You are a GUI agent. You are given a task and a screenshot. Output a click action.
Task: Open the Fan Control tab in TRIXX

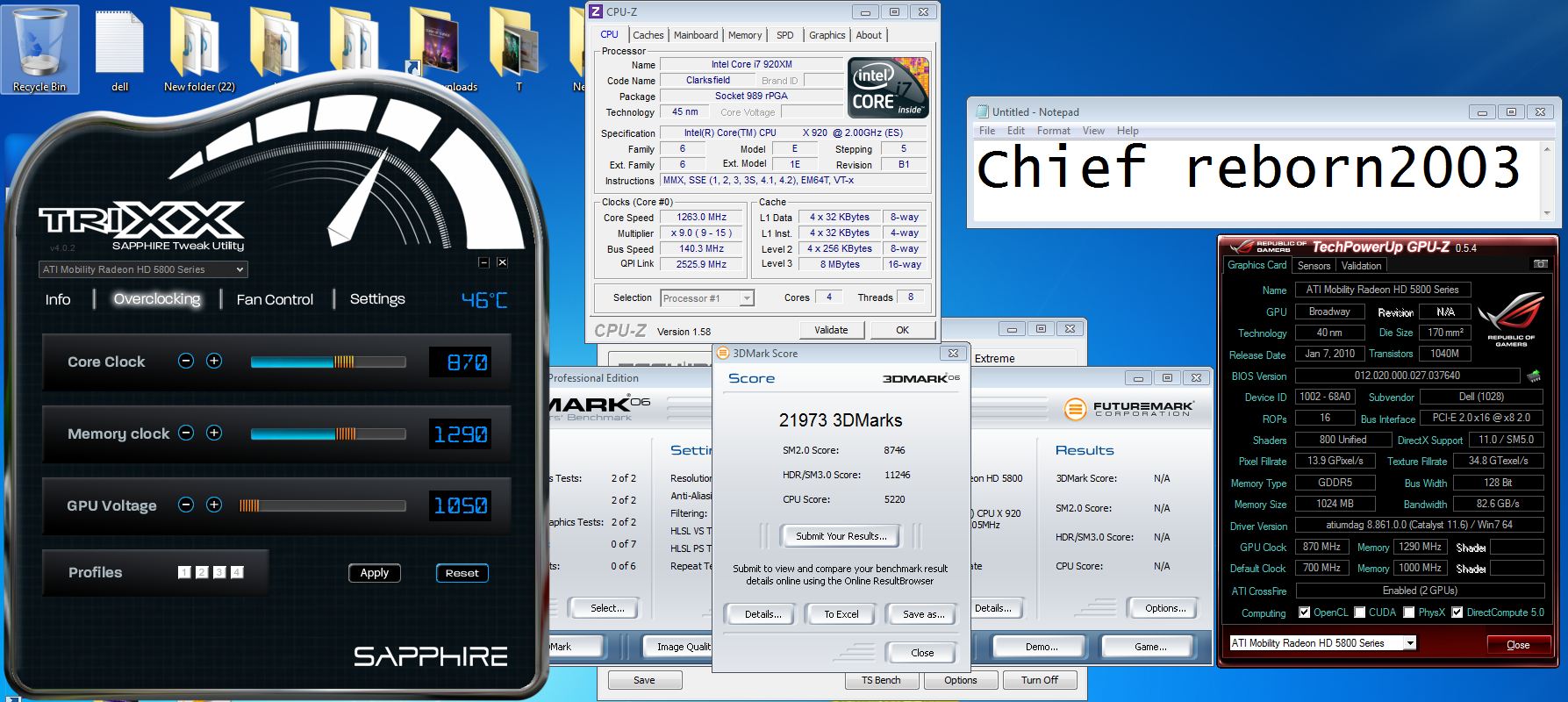pyautogui.click(x=275, y=299)
